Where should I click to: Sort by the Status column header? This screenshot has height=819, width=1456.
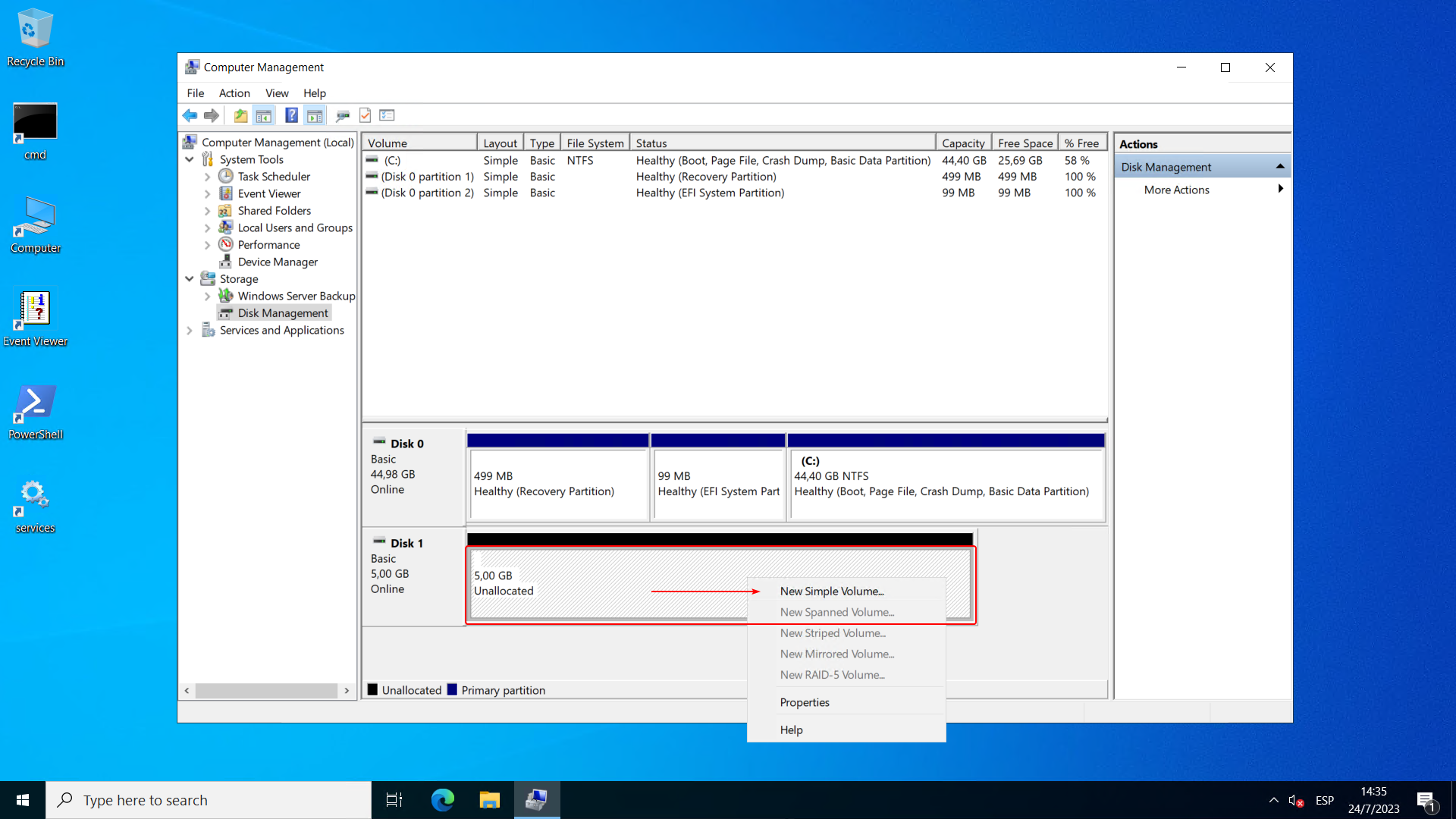coord(783,143)
